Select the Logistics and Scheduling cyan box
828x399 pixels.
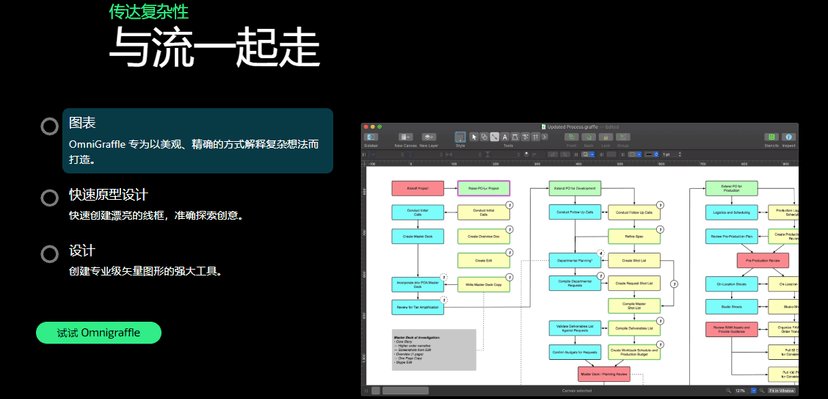(731, 212)
